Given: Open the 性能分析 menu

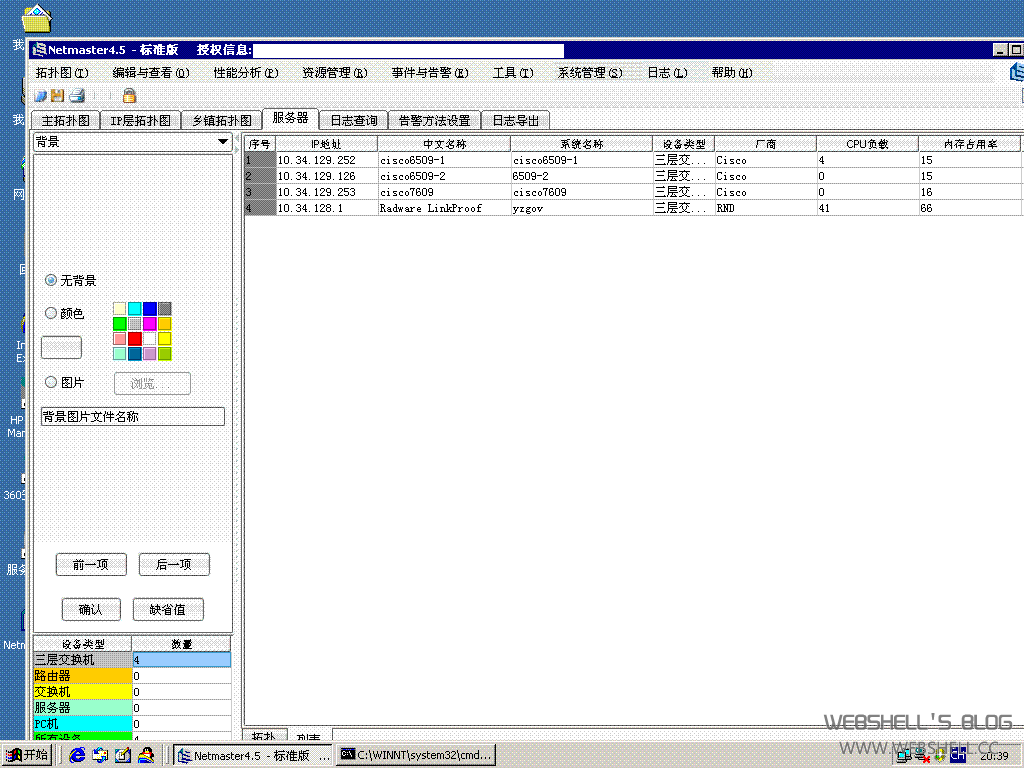Looking at the screenshot, I should pos(246,72).
